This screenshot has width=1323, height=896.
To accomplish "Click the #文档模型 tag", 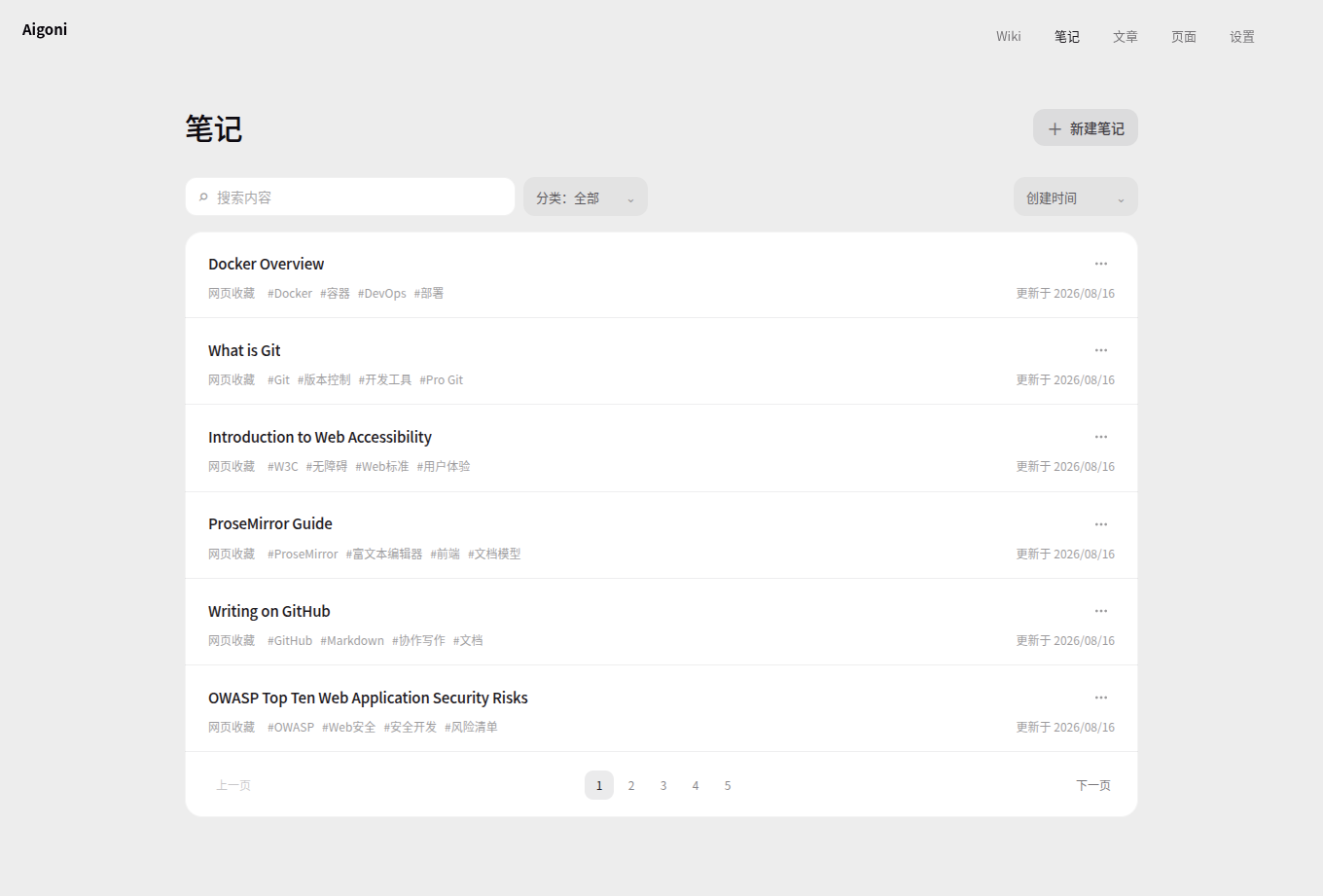I will (x=494, y=554).
